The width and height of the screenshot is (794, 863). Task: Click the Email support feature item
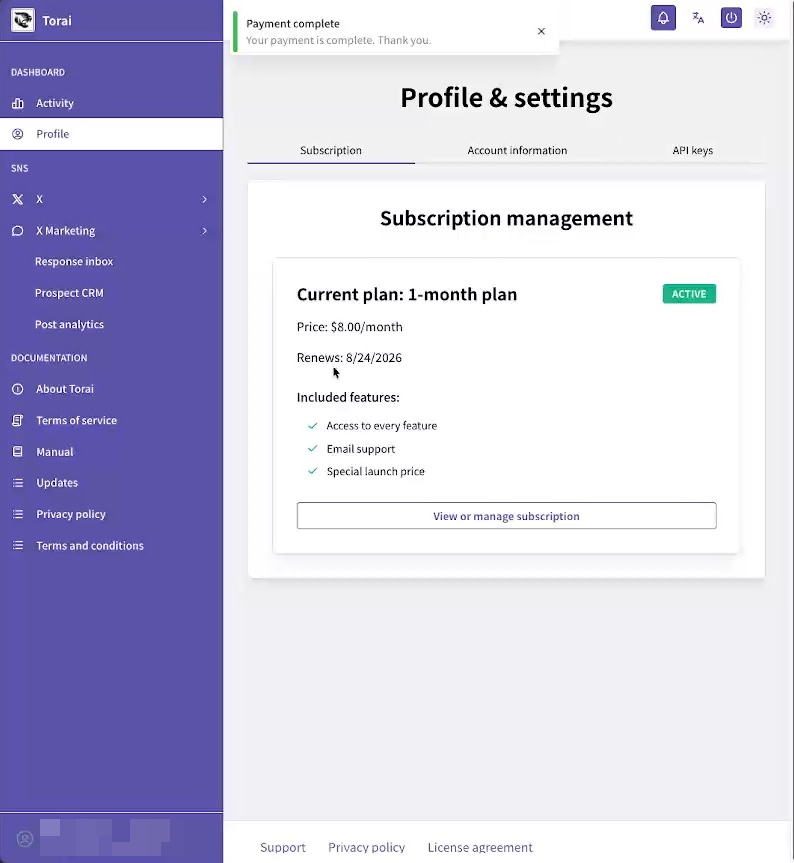click(x=360, y=449)
